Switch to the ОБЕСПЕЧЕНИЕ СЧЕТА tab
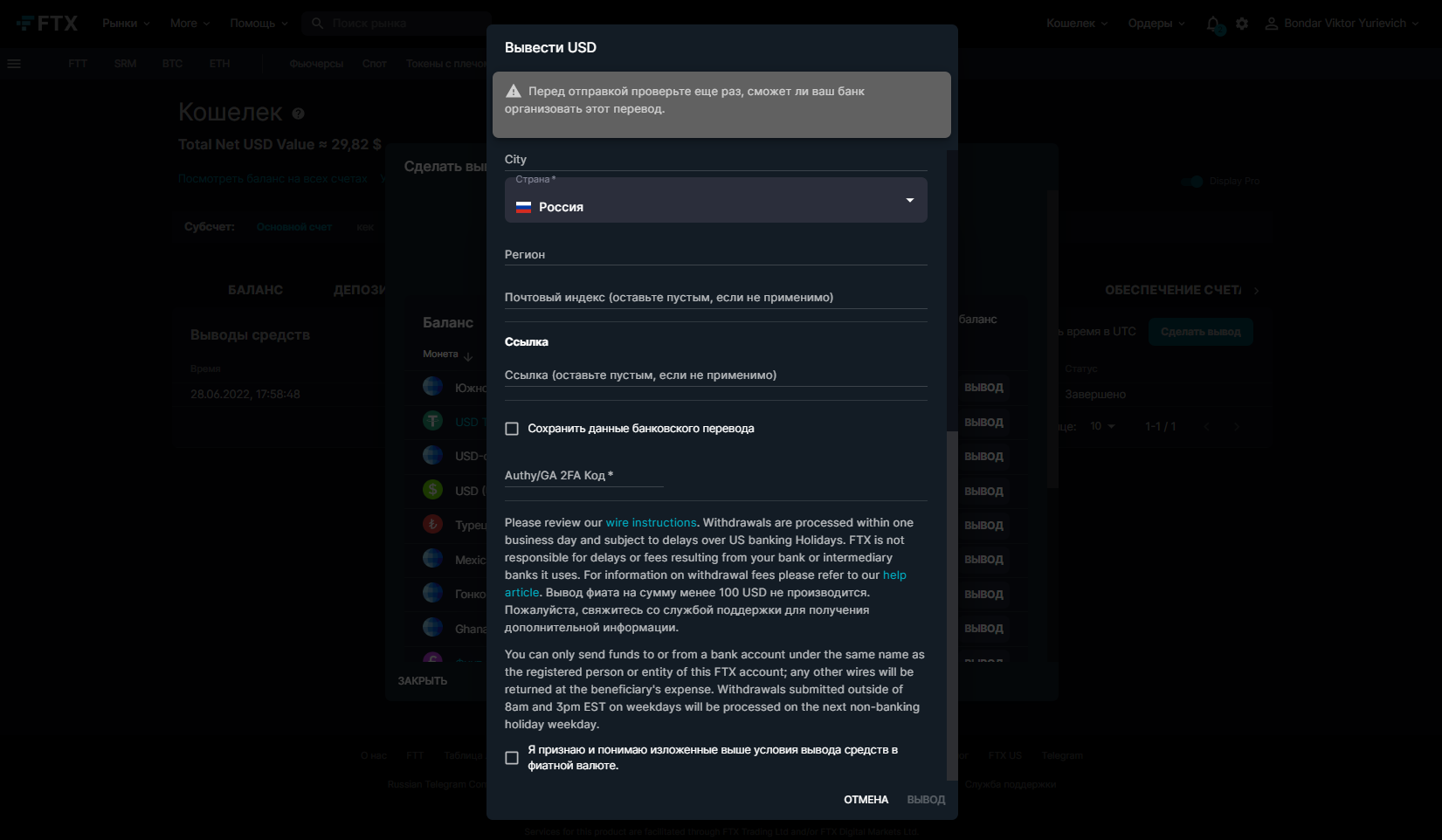Screen dimensions: 1442x840 coord(1173,290)
